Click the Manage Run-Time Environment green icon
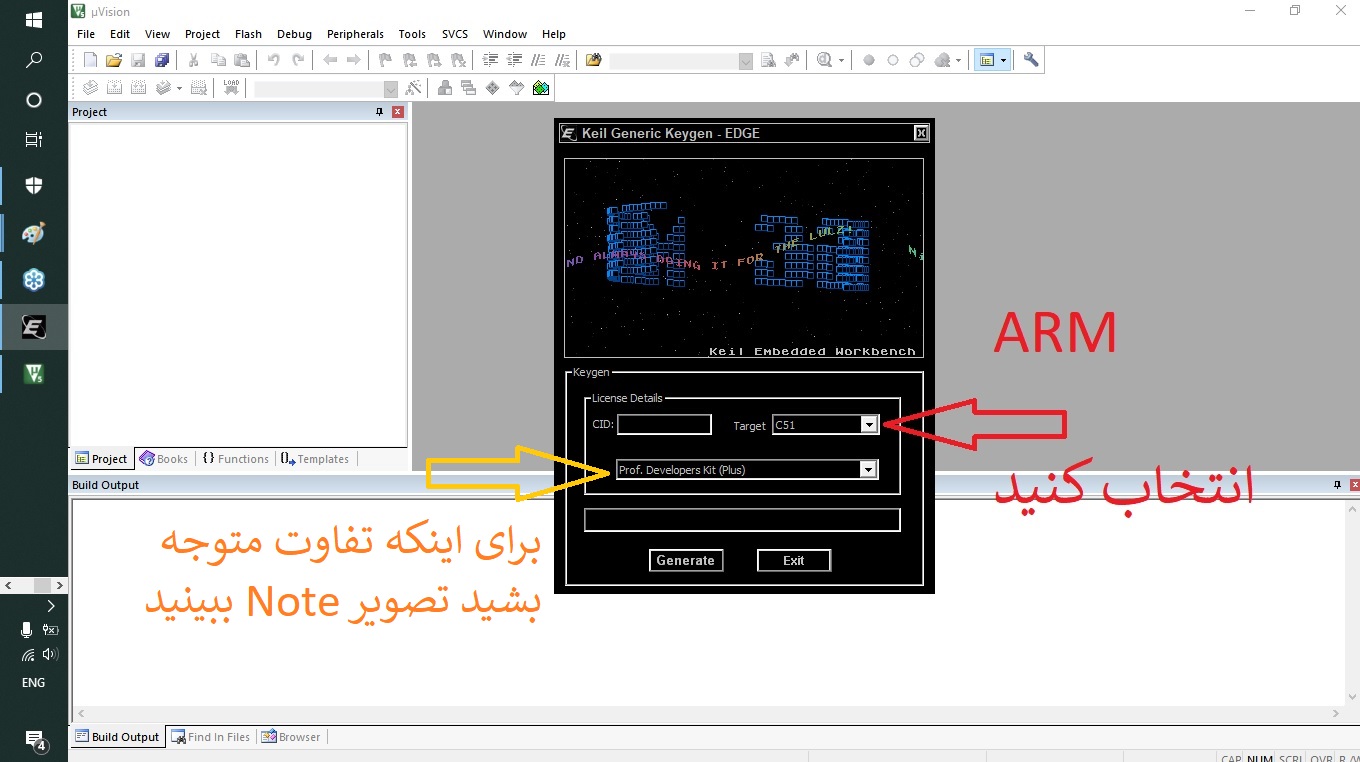Viewport: 1360px width, 762px height. tap(541, 88)
